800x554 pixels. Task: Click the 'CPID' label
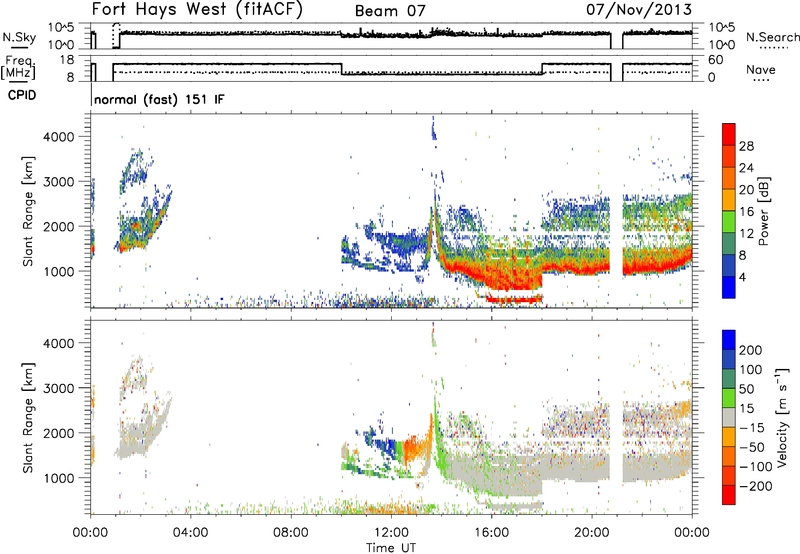(22, 95)
